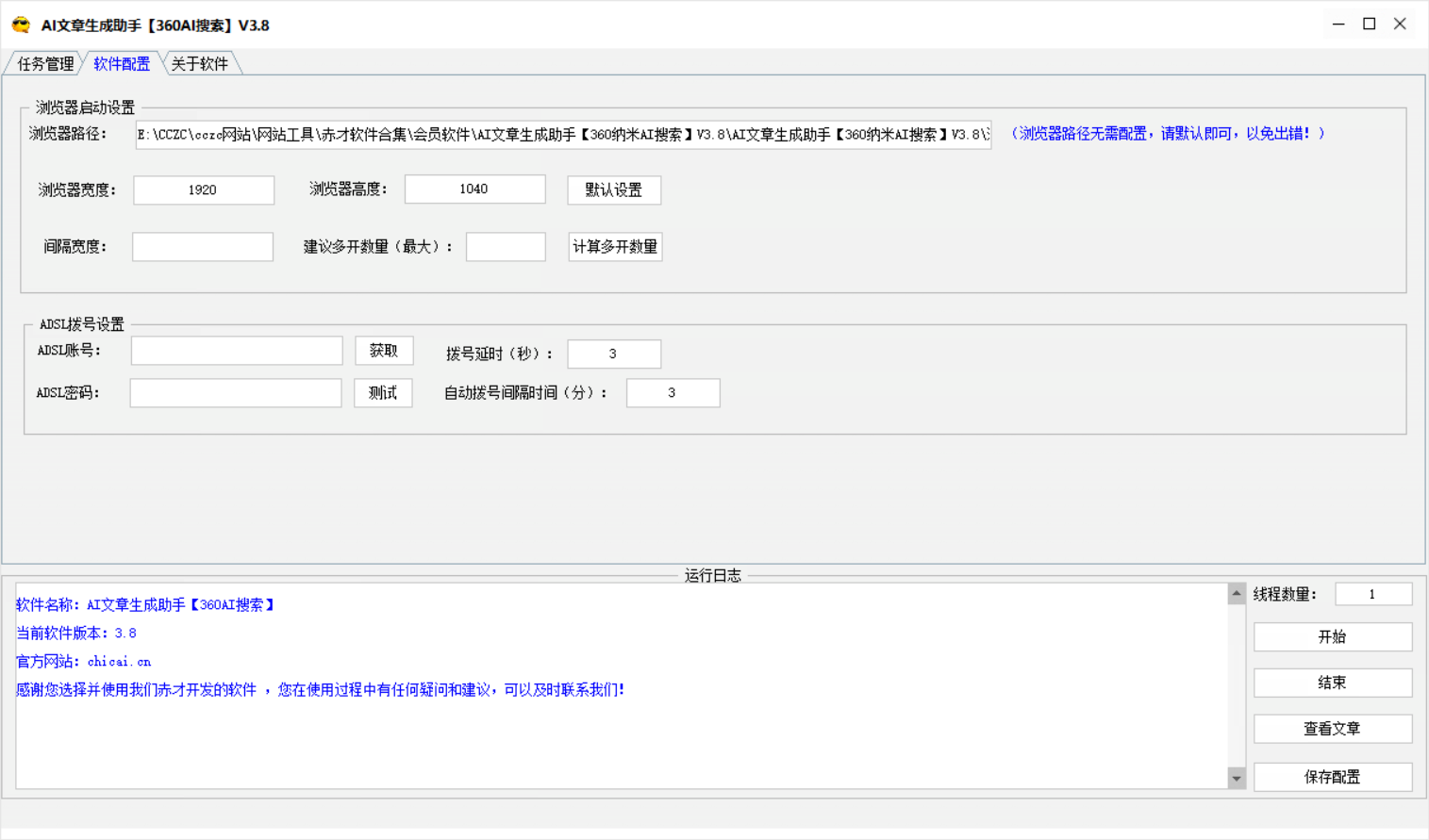Image resolution: width=1429 pixels, height=840 pixels.
Task: Click the 默认设置 button
Action: (x=614, y=189)
